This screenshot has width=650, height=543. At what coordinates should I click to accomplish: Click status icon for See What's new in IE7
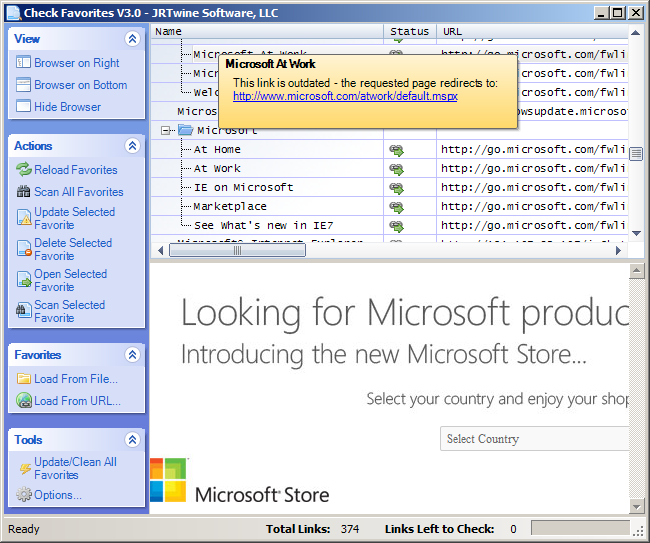coord(396,226)
